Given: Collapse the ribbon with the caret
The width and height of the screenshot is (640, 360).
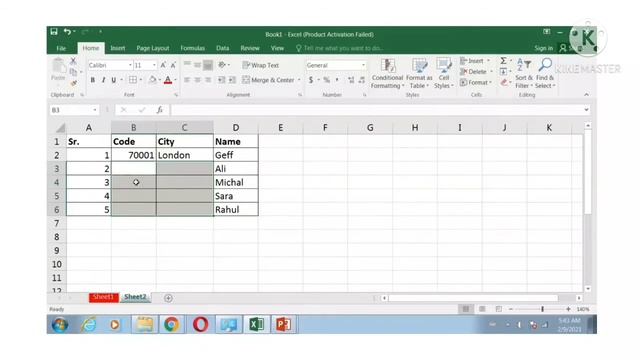Looking at the screenshot, I should 586,95.
